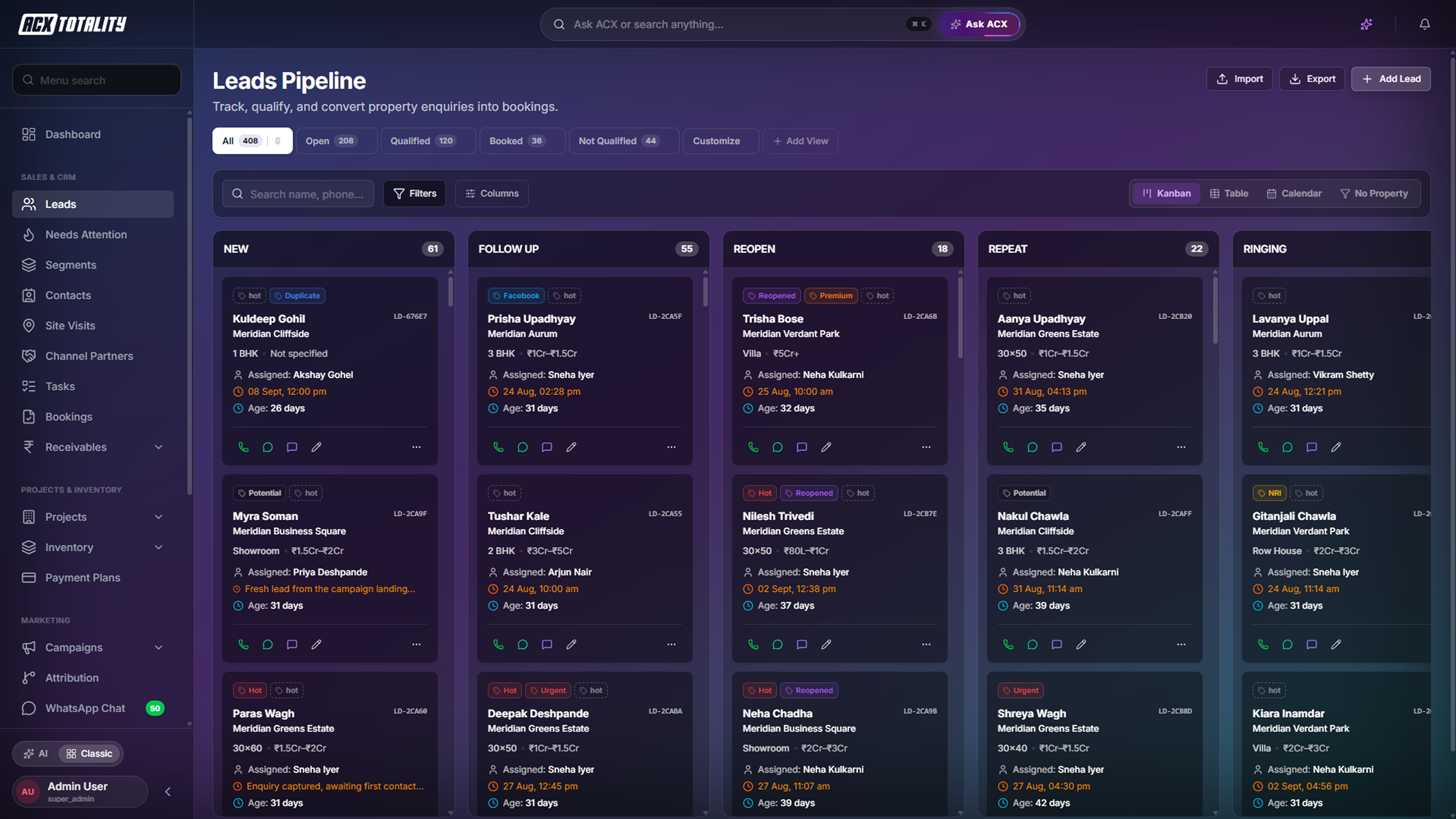The height and width of the screenshot is (819, 1456).
Task: Select the Kanban view
Action: [x=1166, y=194]
